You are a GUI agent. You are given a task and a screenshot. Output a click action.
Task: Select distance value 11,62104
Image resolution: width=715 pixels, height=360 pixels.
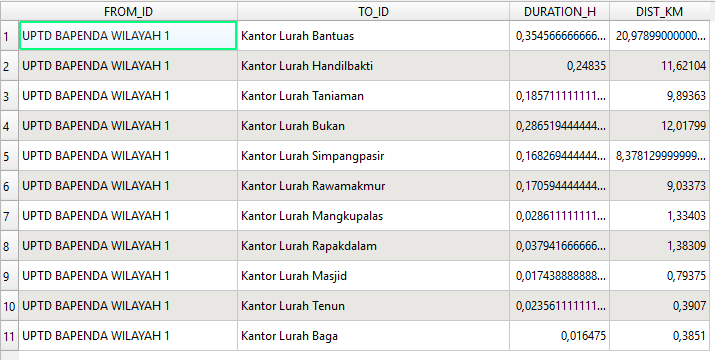pos(659,66)
